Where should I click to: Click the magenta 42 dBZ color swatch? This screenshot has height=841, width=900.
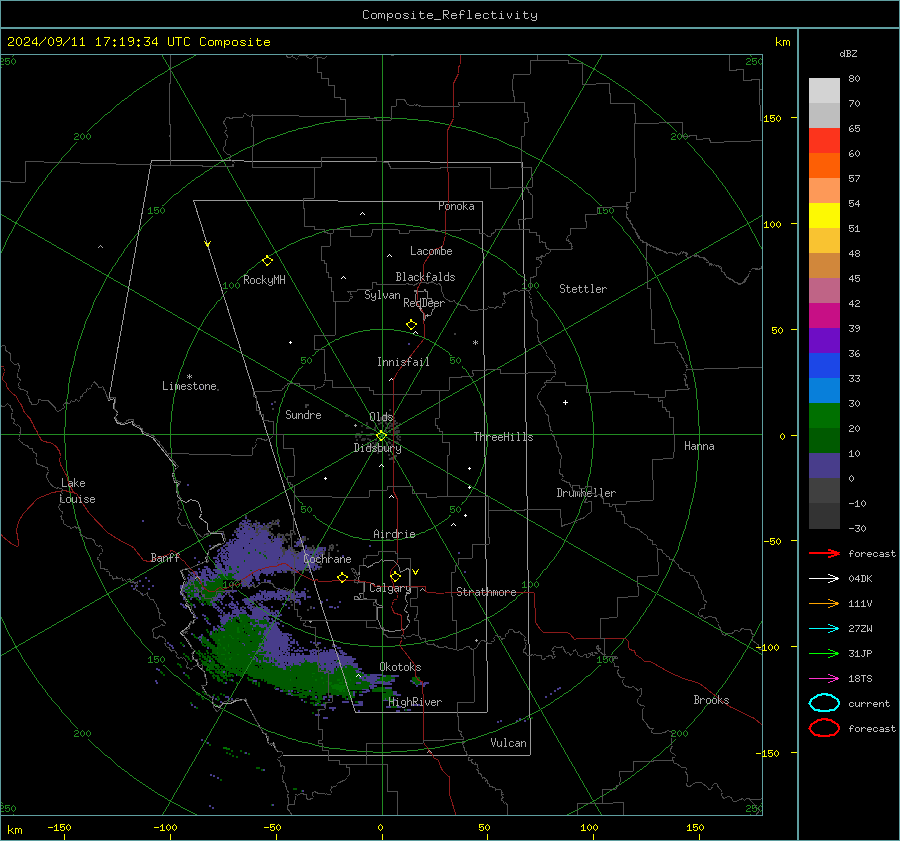coord(824,316)
